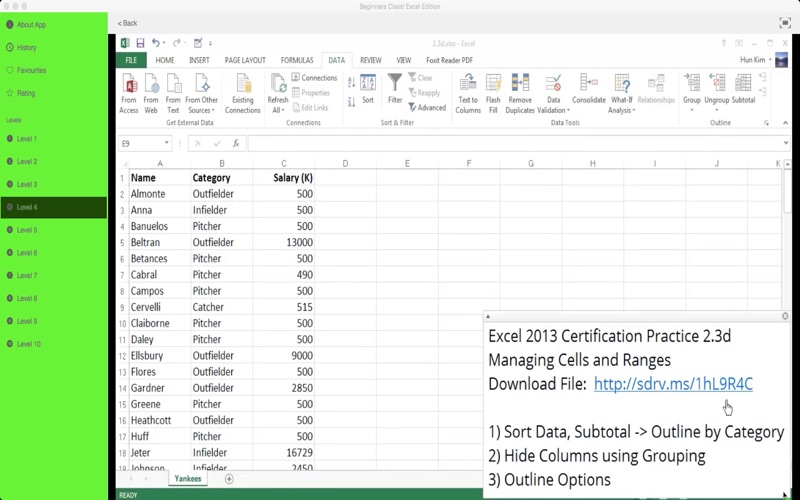This screenshot has height=500, width=800.
Task: Switch to the REVIEW tab
Action: [371, 60]
